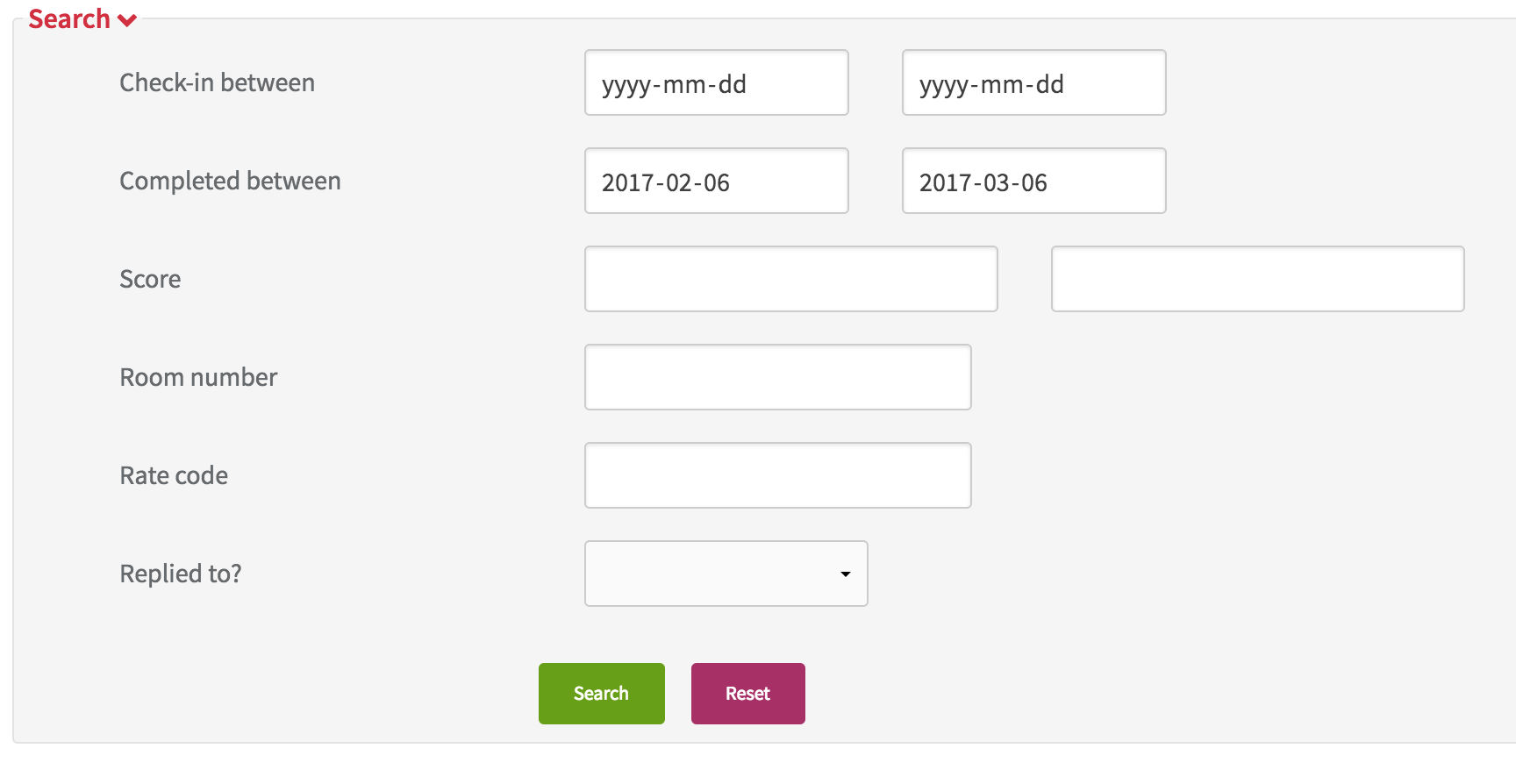1516x784 pixels.
Task: Focus the Rate code text field
Action: click(778, 475)
